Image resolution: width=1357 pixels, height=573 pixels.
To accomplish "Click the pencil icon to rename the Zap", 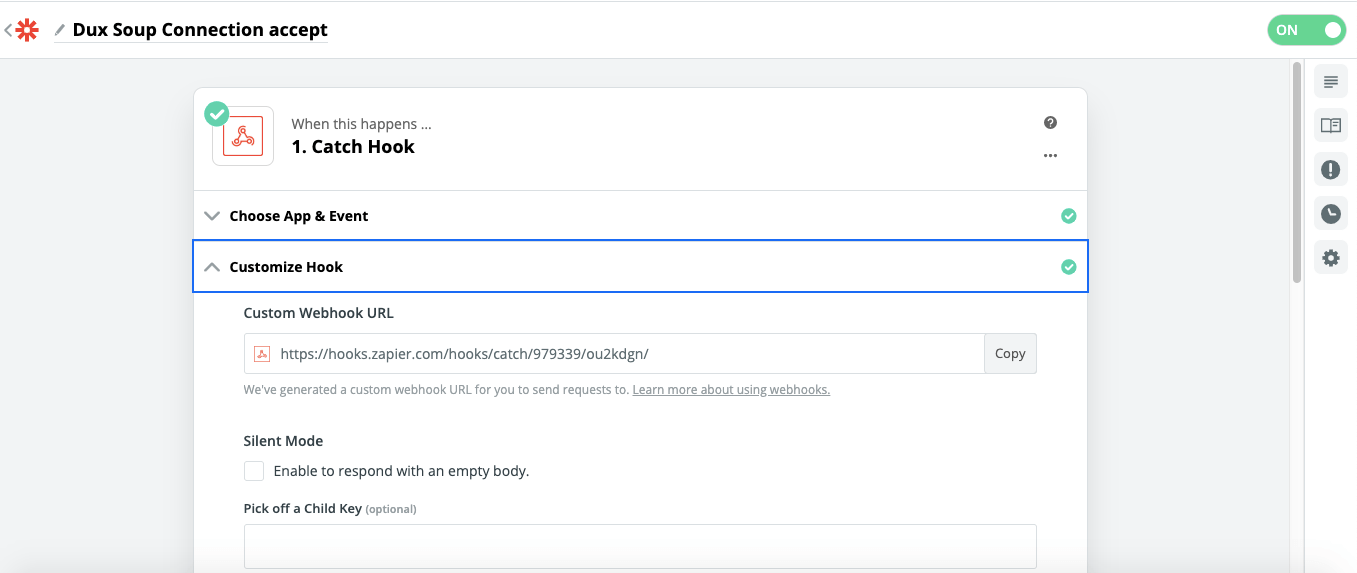I will 60,30.
